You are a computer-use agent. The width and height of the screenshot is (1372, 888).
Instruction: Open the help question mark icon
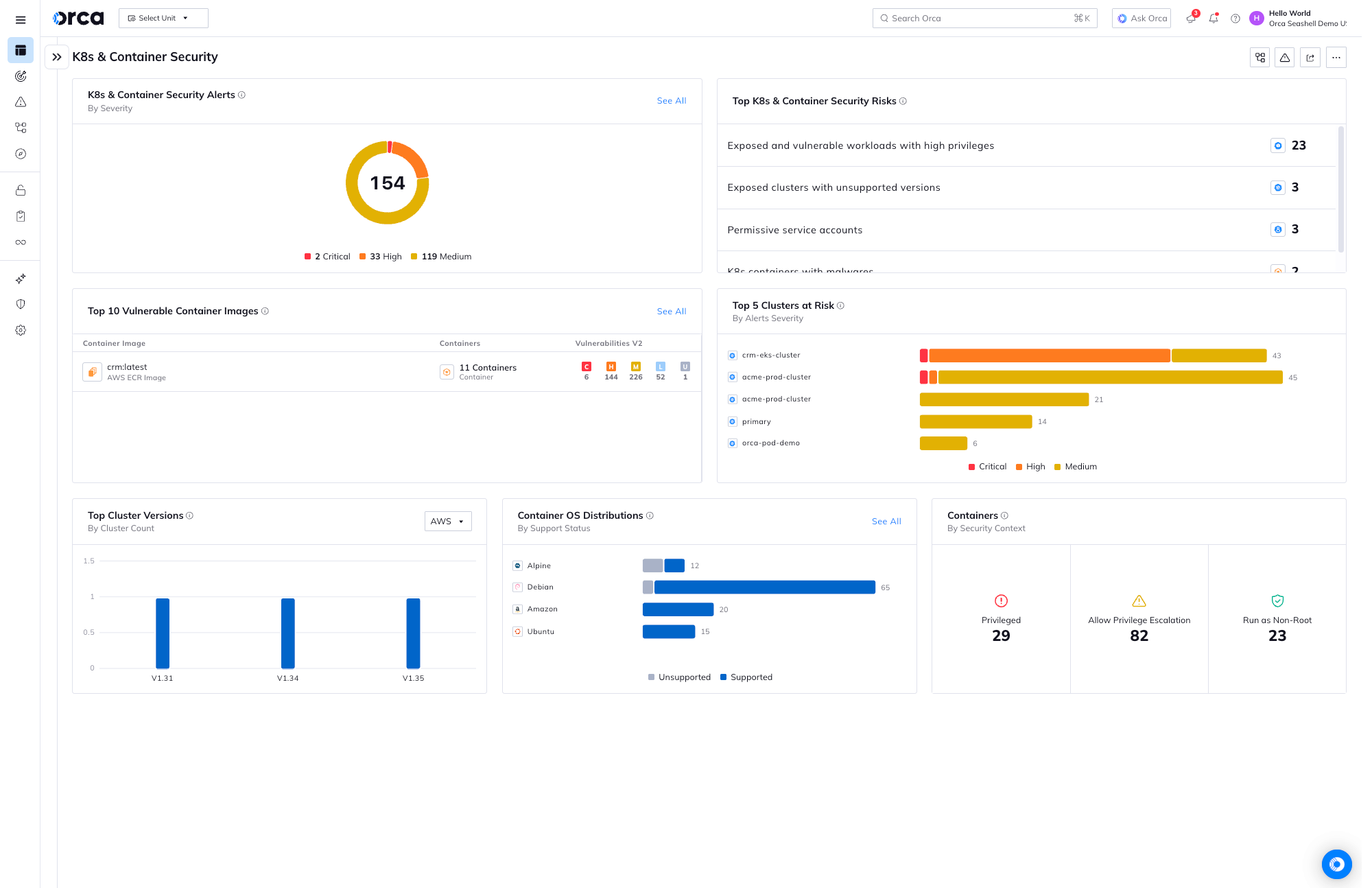(1235, 19)
